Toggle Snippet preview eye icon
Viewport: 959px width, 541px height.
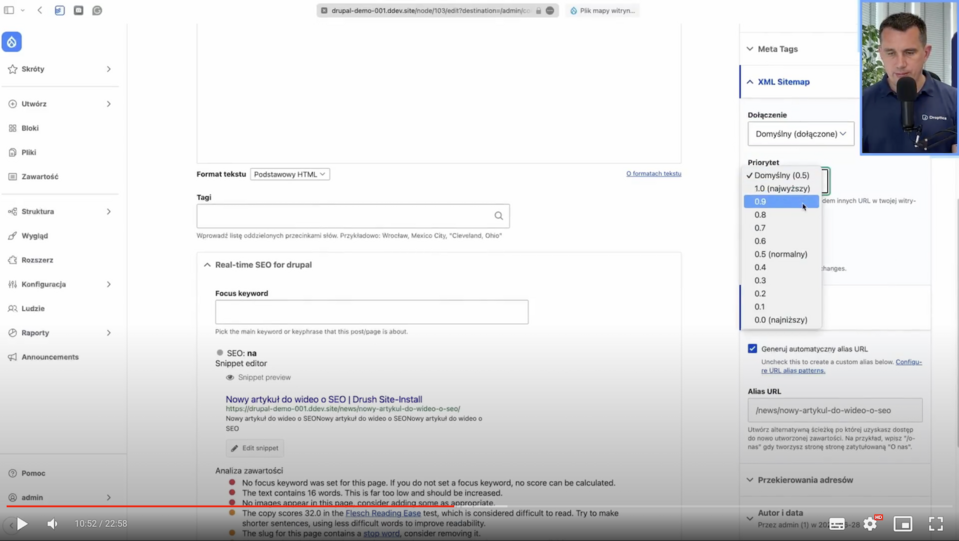tap(230, 378)
